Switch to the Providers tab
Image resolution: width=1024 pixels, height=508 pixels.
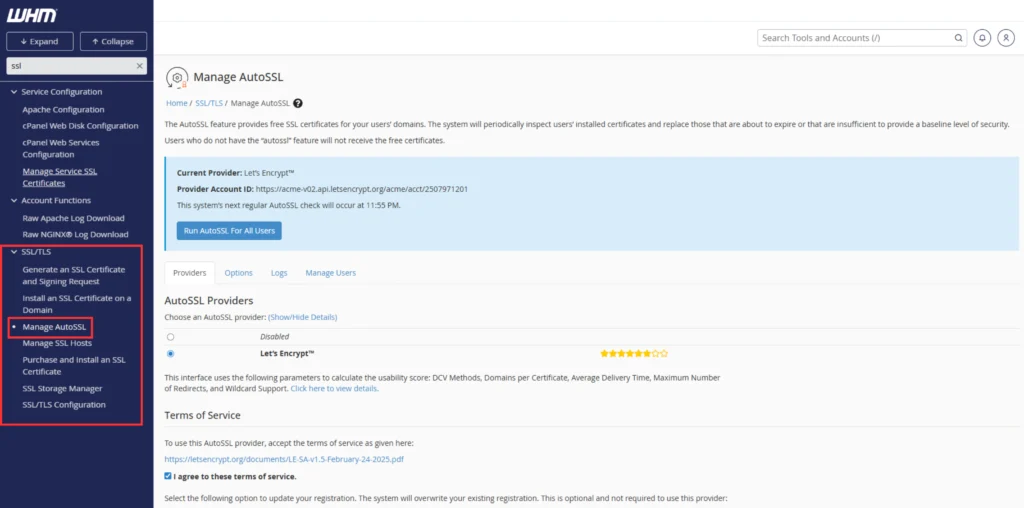tap(189, 273)
